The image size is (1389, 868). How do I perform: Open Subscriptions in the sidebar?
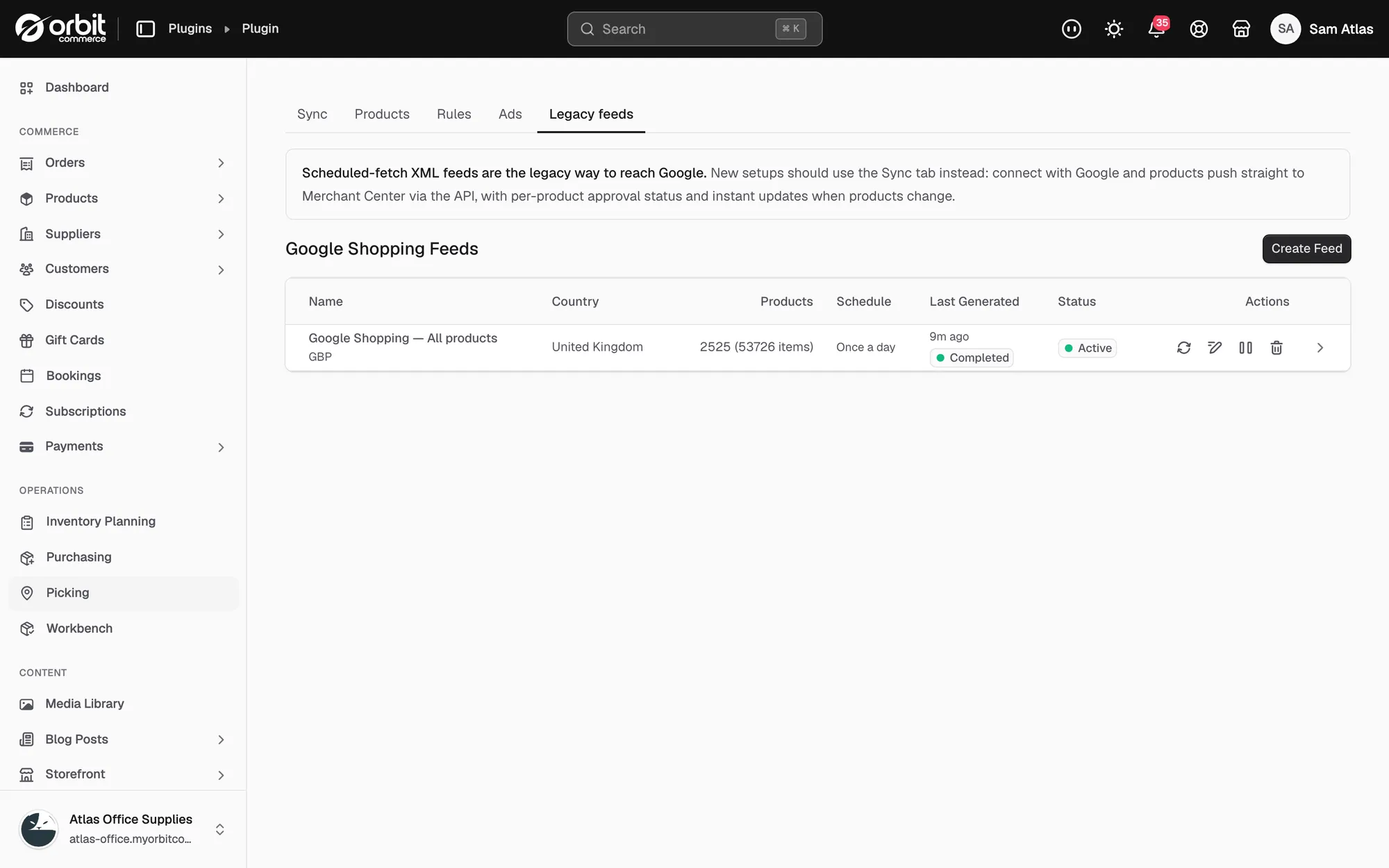(123, 411)
